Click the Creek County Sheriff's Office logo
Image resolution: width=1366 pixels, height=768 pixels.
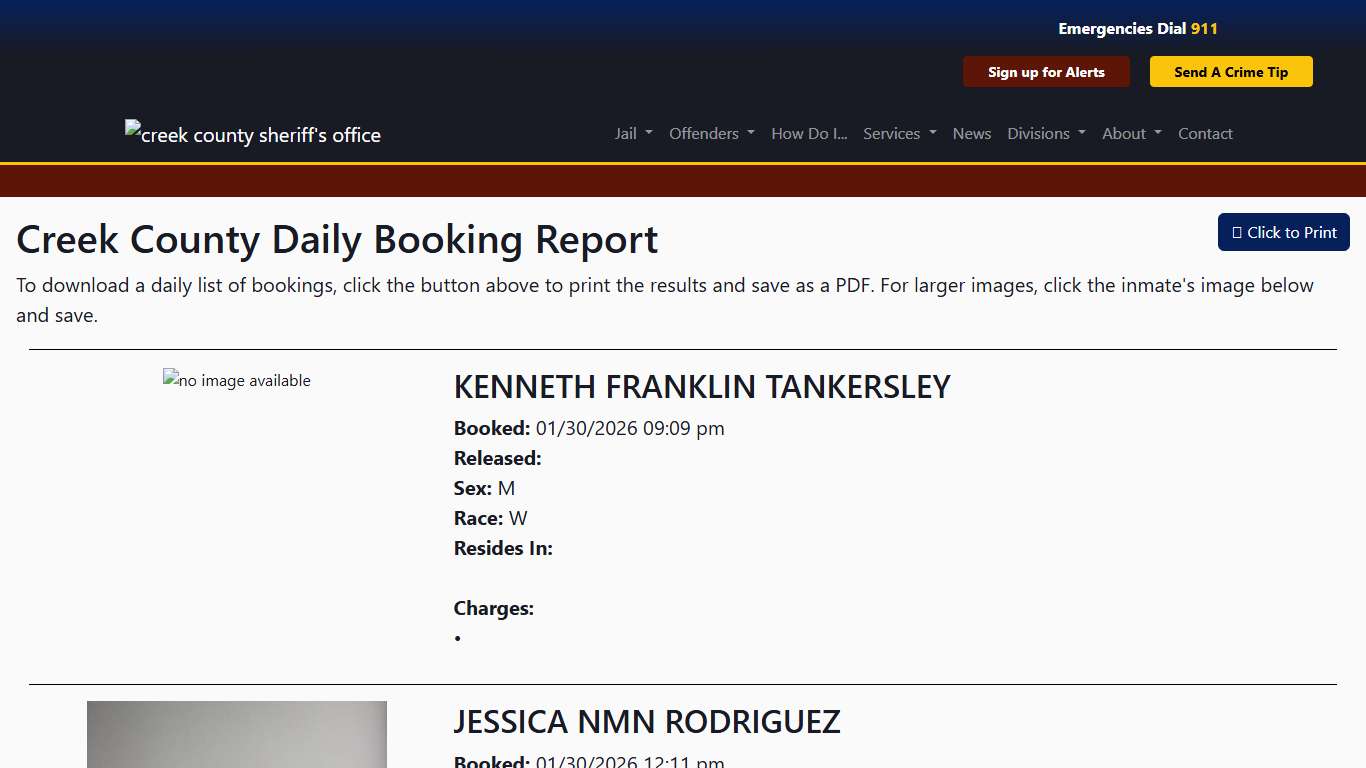click(252, 134)
